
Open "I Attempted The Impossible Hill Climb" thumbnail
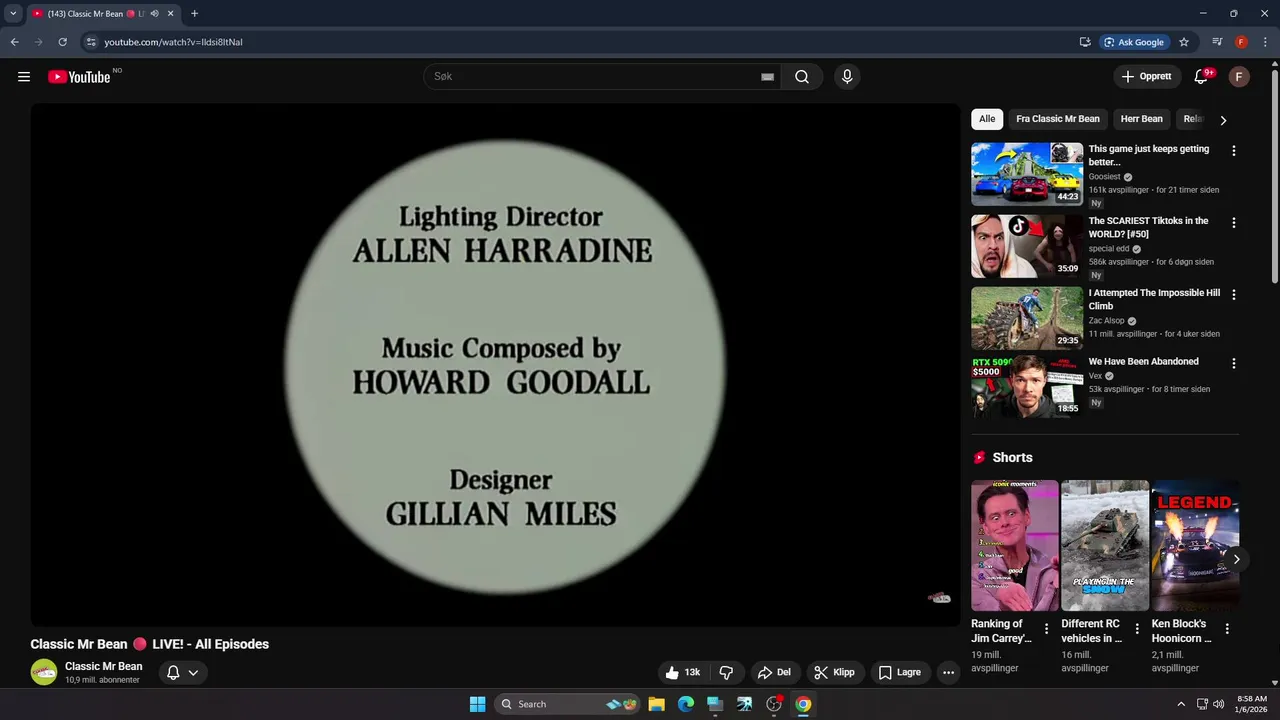pyautogui.click(x=1027, y=318)
